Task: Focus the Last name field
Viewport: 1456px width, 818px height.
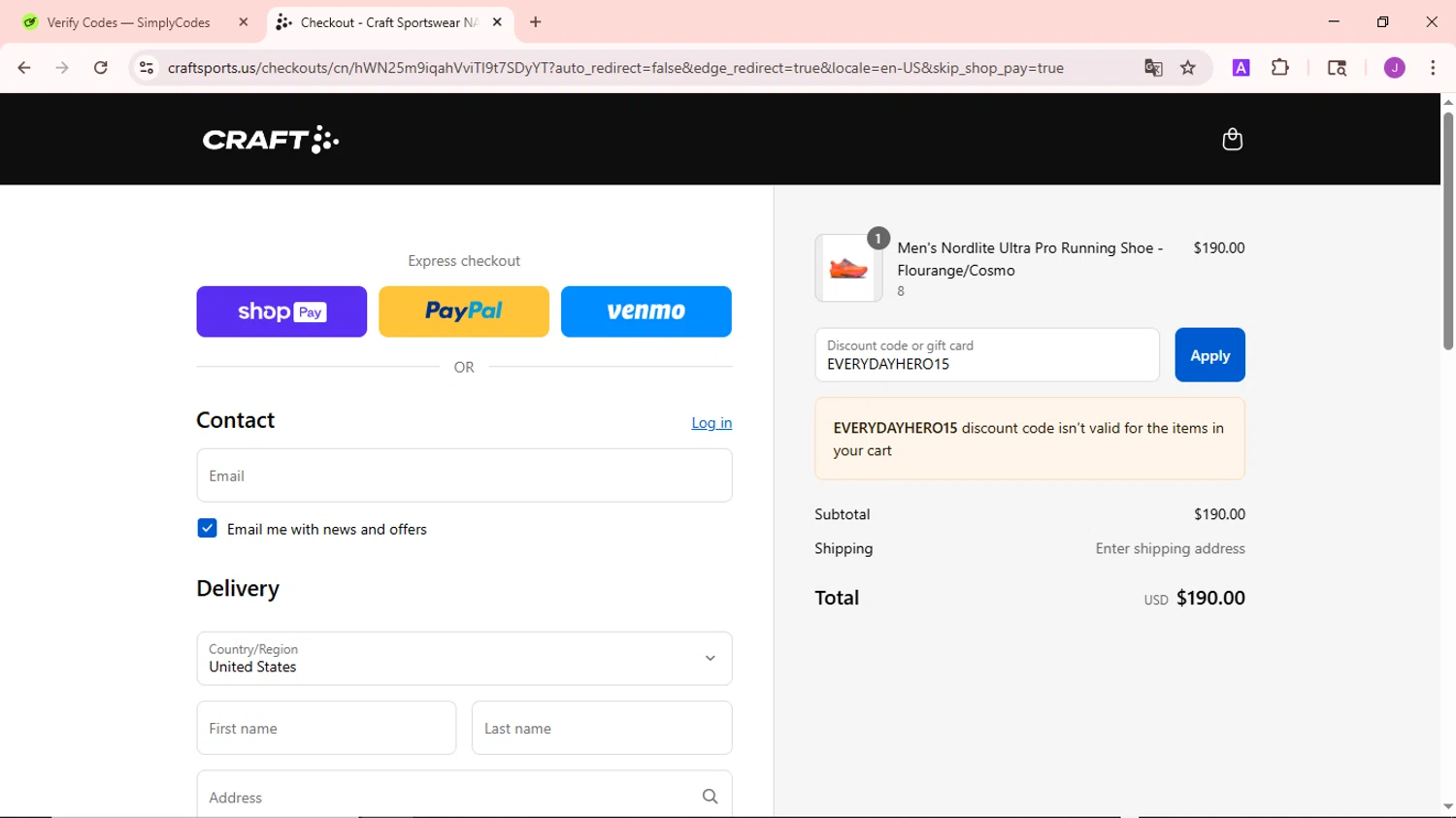Action: 602,728
